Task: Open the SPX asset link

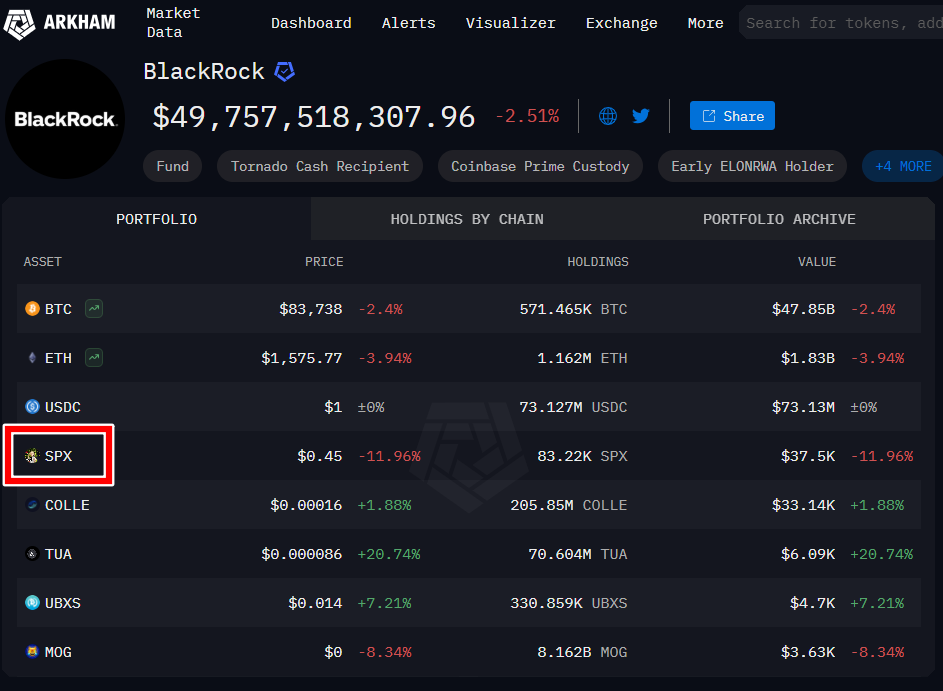Action: click(x=58, y=456)
